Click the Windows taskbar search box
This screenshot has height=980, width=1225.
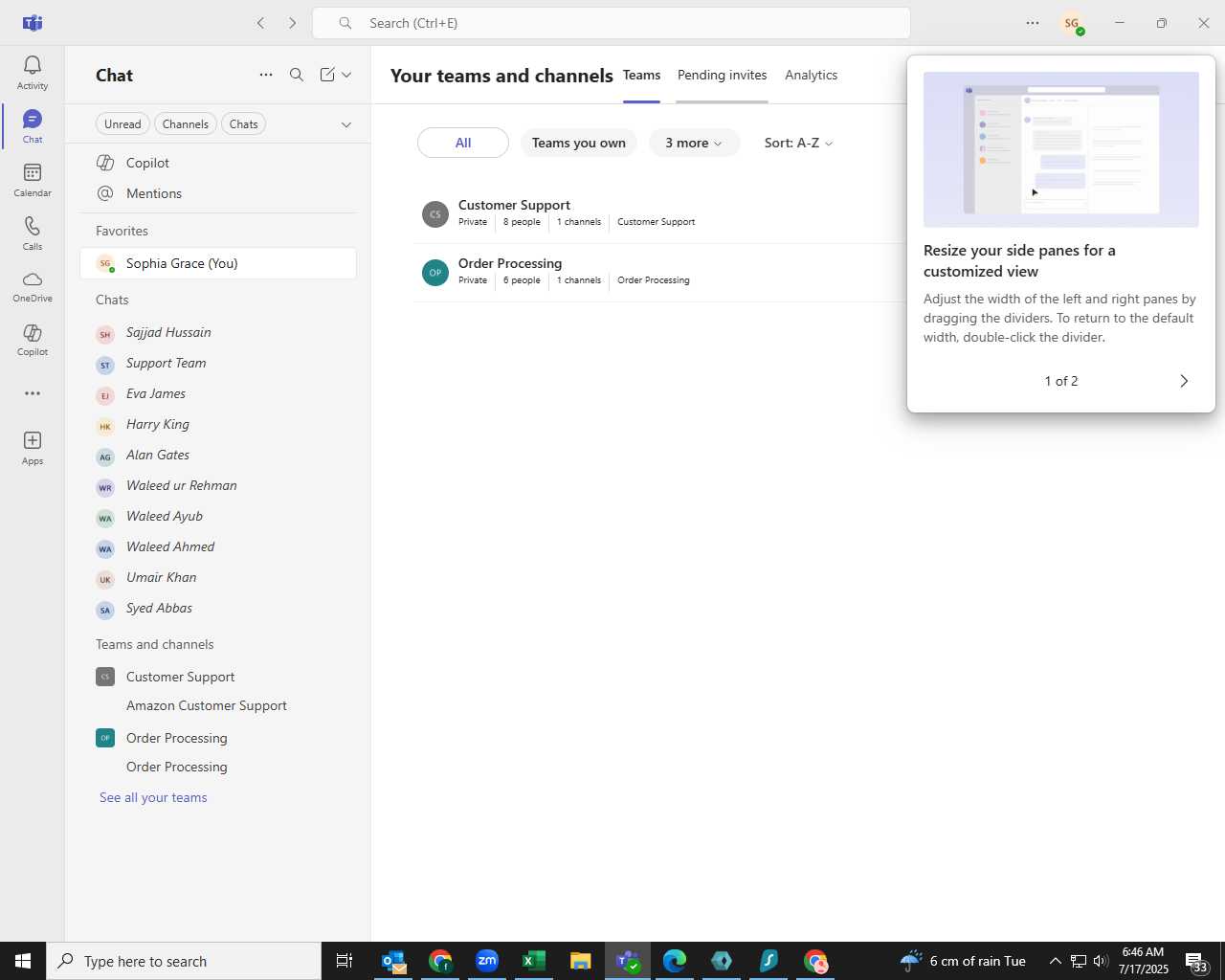point(184,961)
